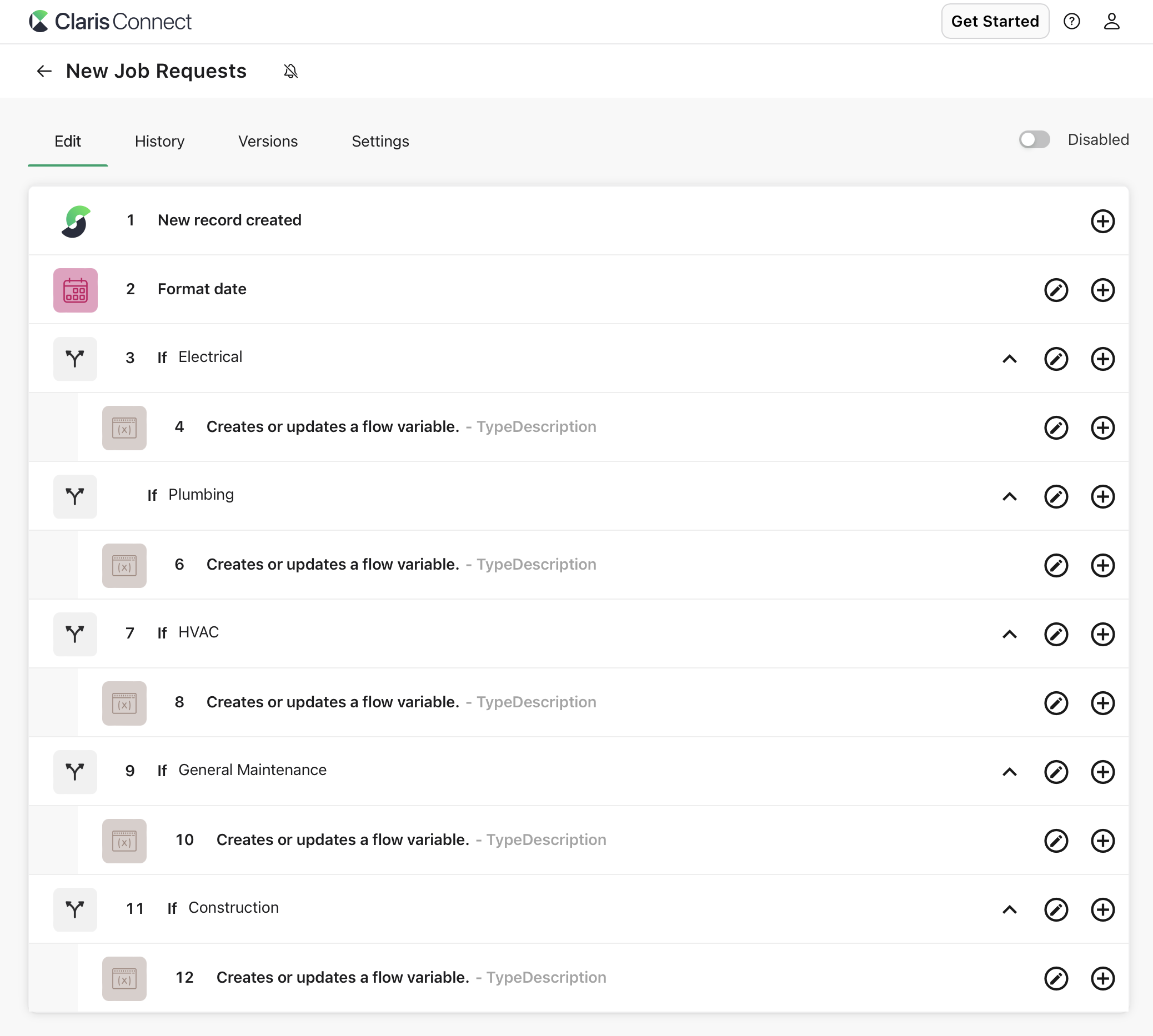This screenshot has height=1036, width=1153.
Task: Edit step 8 using its pencil icon
Action: (x=1056, y=702)
